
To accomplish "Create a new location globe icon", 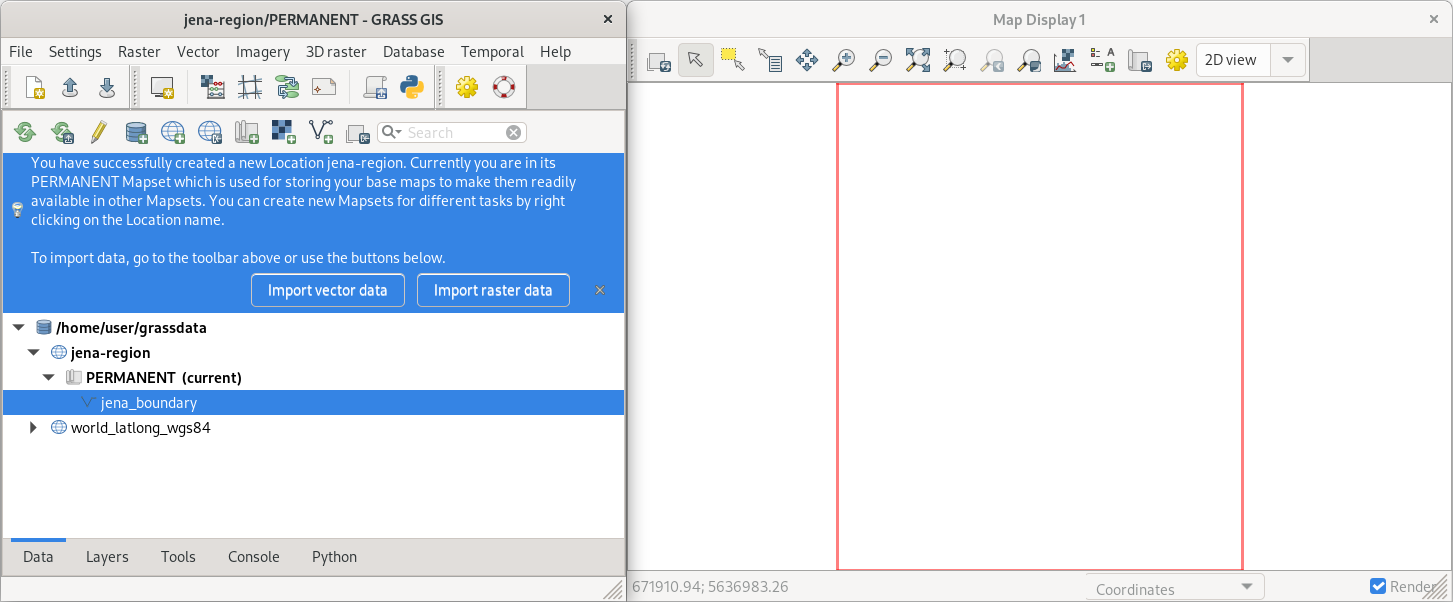I will click(173, 132).
